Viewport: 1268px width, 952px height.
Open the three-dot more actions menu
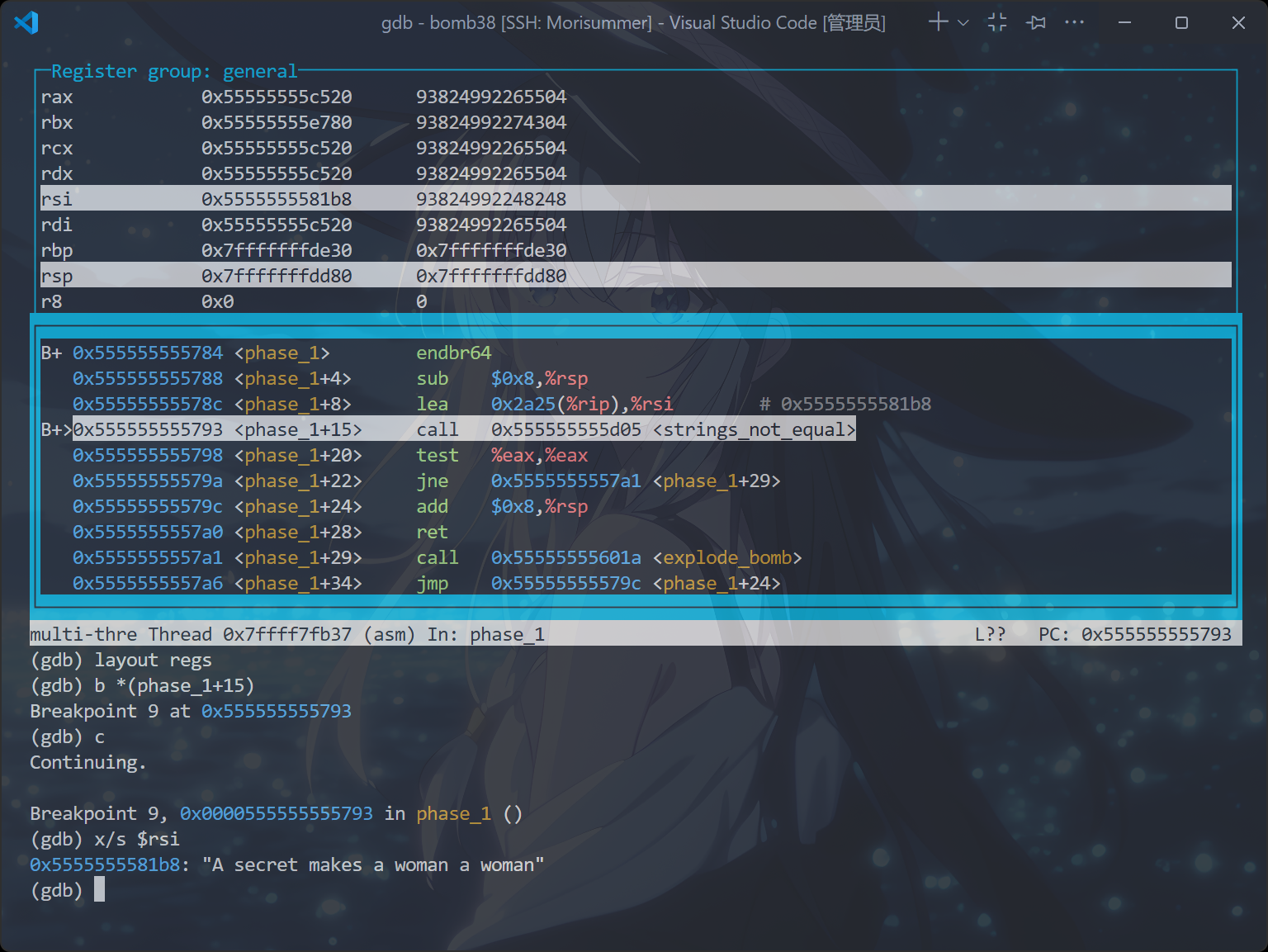(1074, 22)
